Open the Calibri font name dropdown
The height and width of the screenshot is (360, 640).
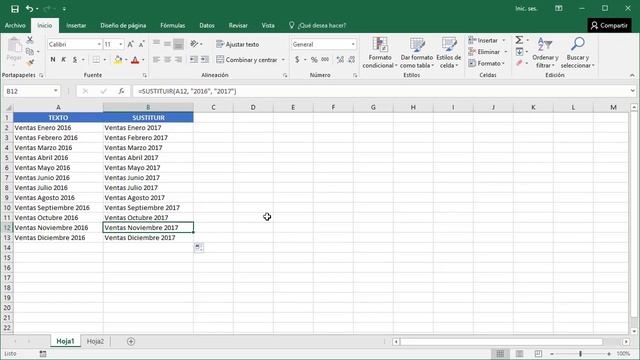[x=99, y=44]
